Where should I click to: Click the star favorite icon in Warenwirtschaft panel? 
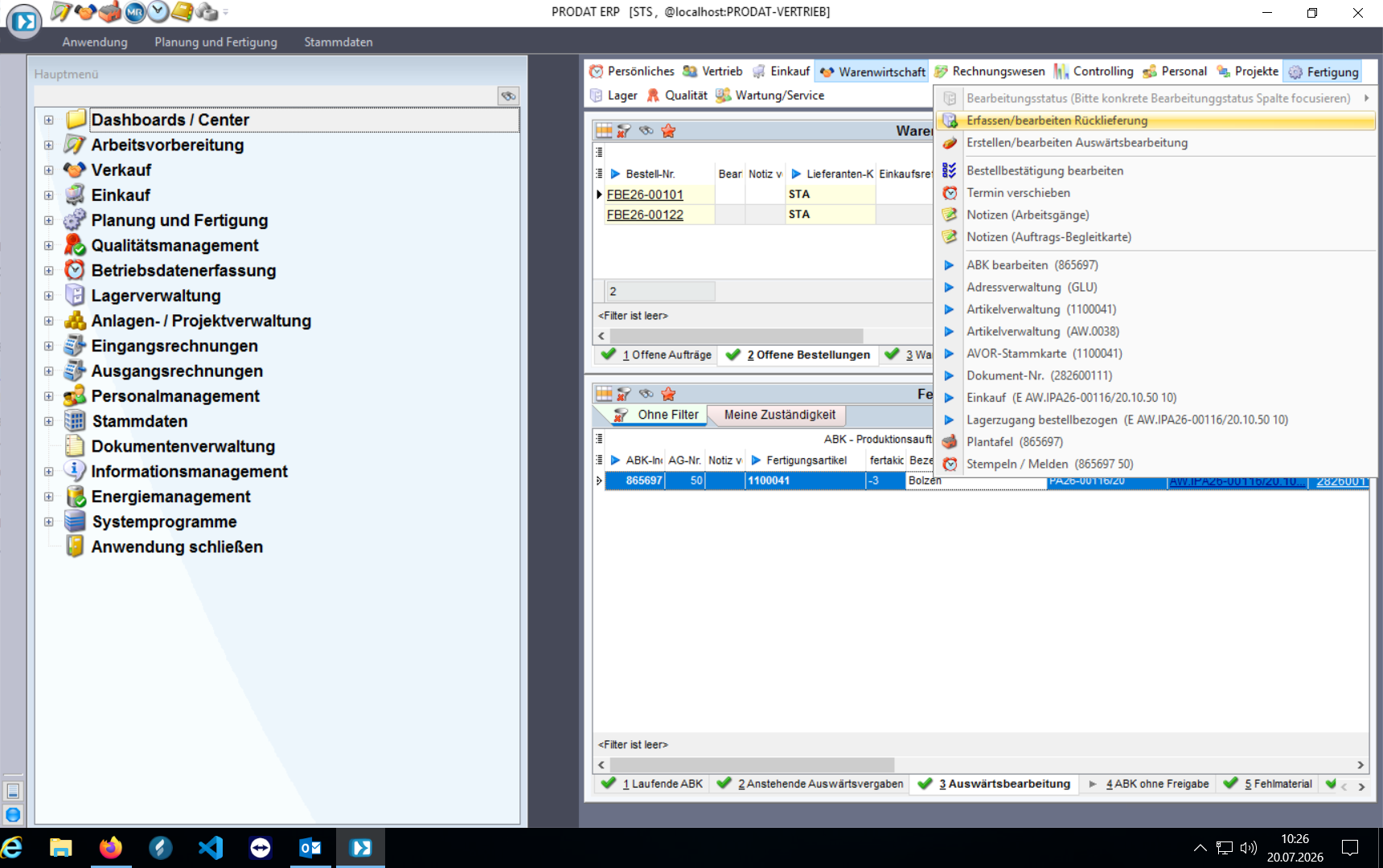coord(668,130)
